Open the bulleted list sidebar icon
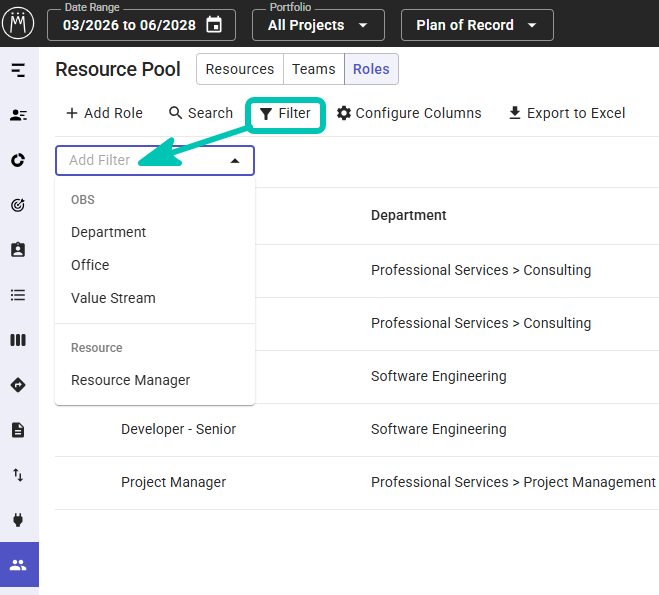The height and width of the screenshot is (595, 659). [x=18, y=295]
